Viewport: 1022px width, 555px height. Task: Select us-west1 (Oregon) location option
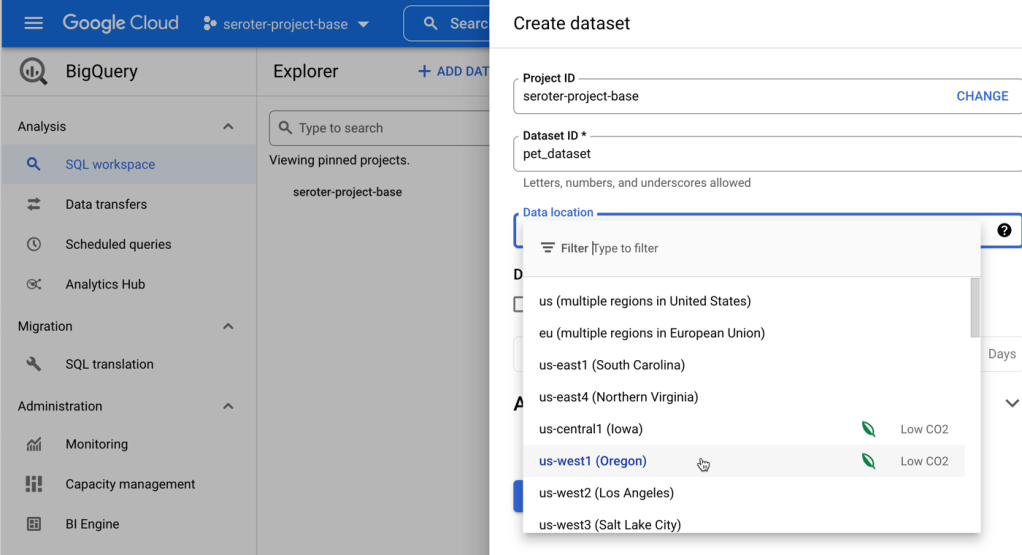point(593,461)
